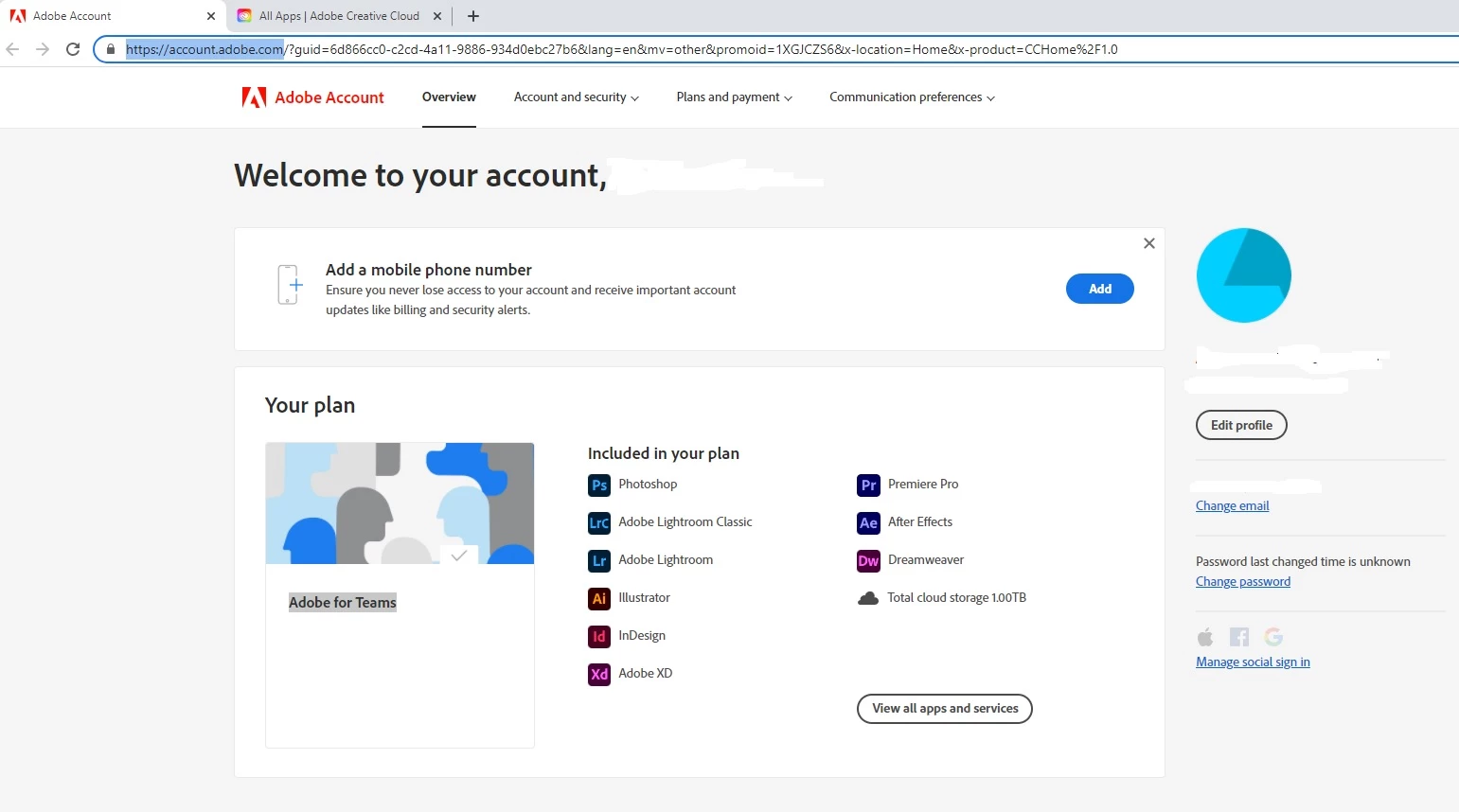Click the Add a mobile phone number heading
Viewport: 1459px width, 812px height.
click(x=429, y=270)
